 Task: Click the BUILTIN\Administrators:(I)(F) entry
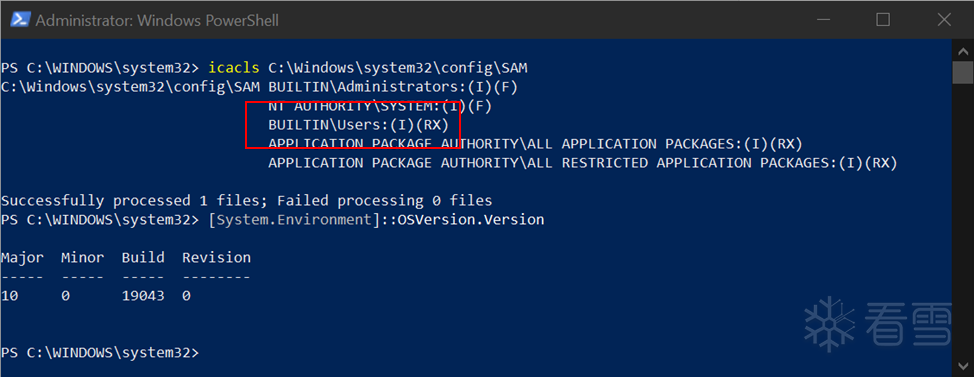393,87
